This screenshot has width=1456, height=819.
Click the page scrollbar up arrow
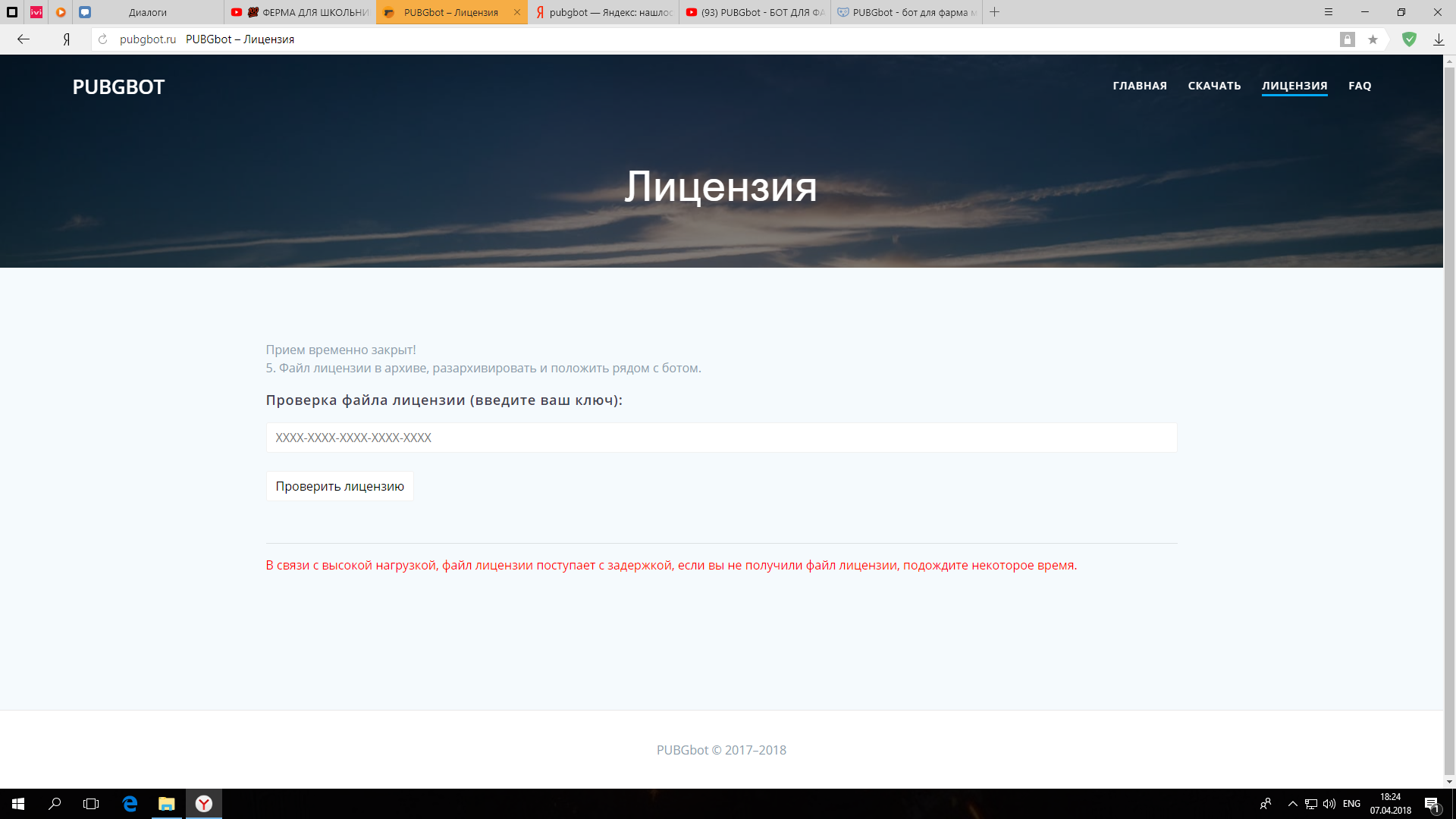[1449, 61]
